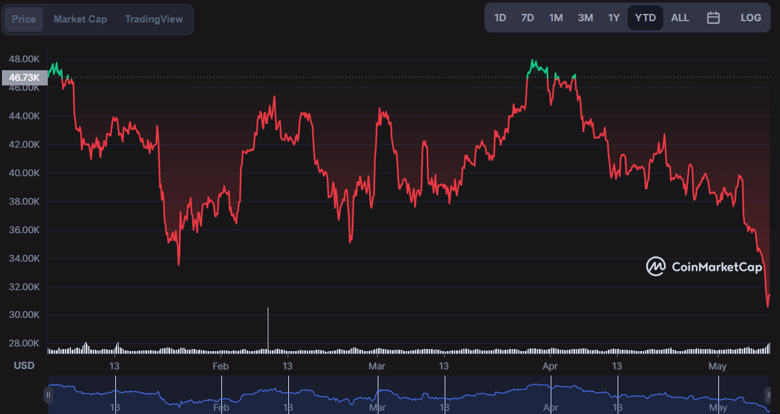The image size is (780, 414).
Task: Select the YTD time range
Action: tap(646, 18)
